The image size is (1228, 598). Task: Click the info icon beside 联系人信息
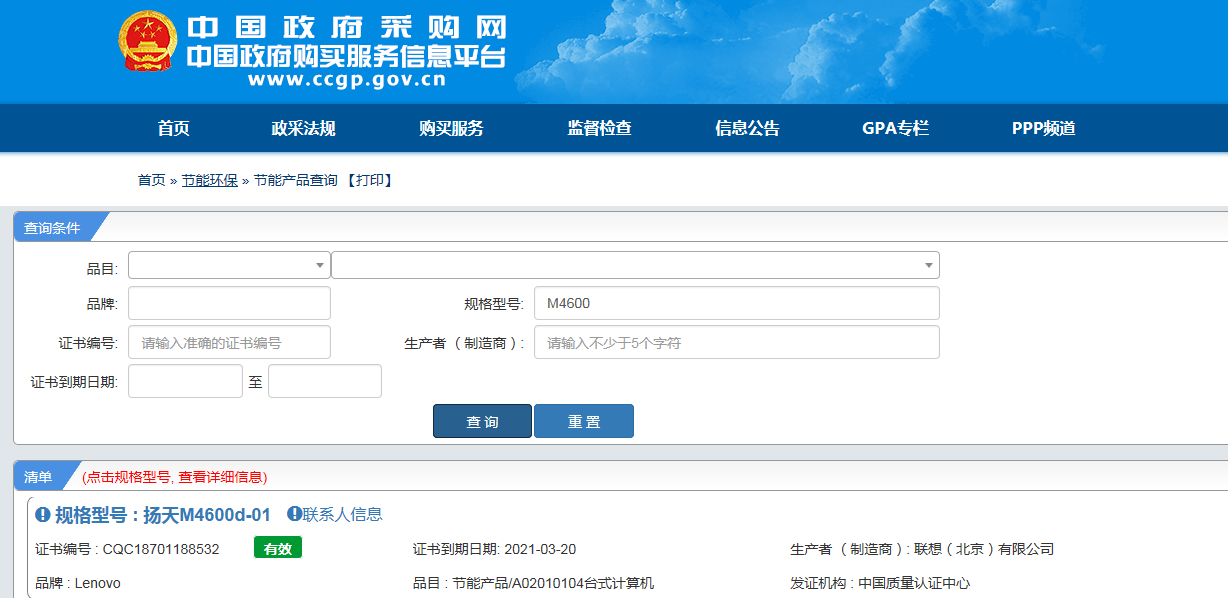pyautogui.click(x=294, y=514)
